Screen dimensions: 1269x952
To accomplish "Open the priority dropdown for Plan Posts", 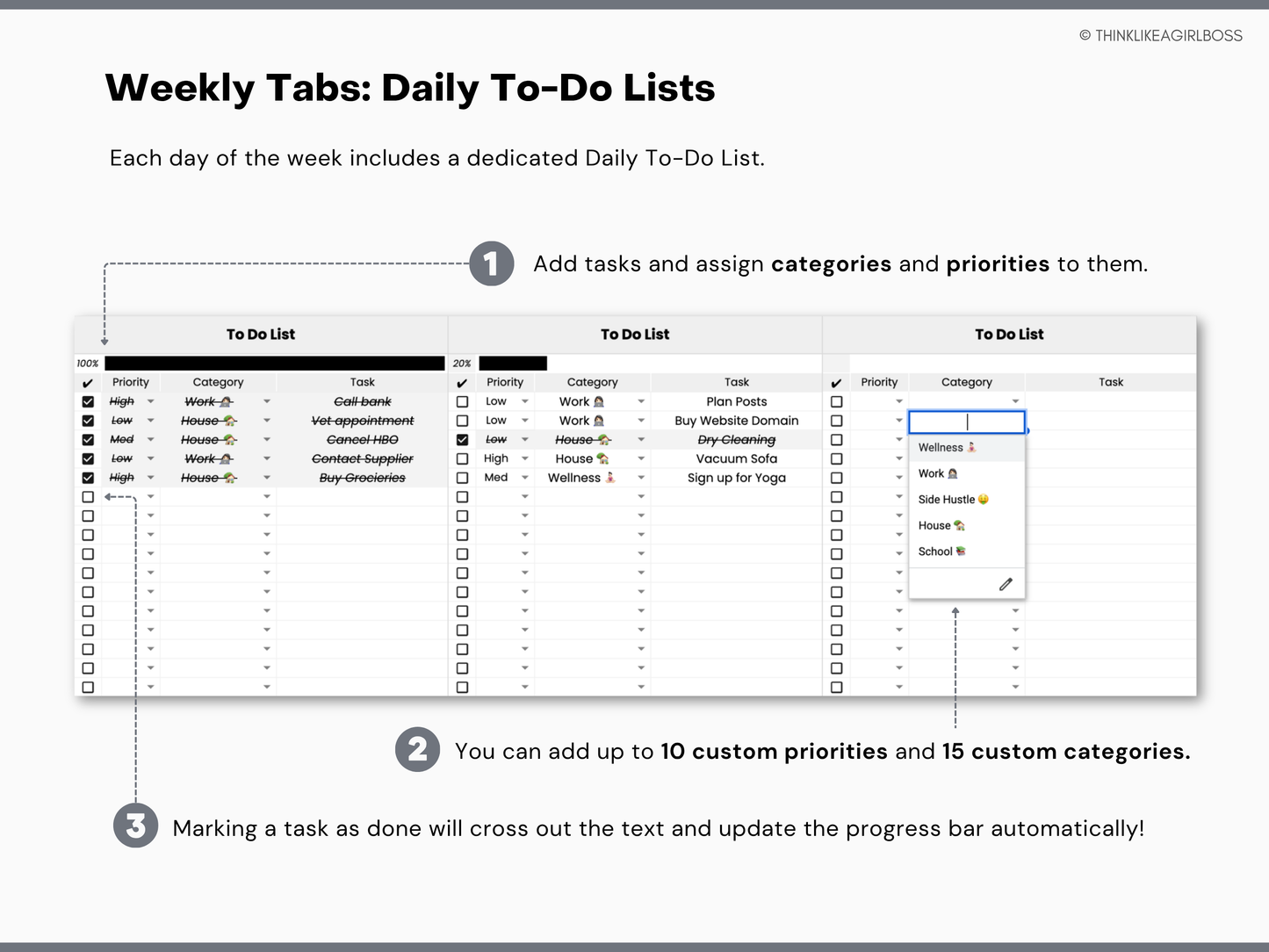I will click(x=524, y=401).
